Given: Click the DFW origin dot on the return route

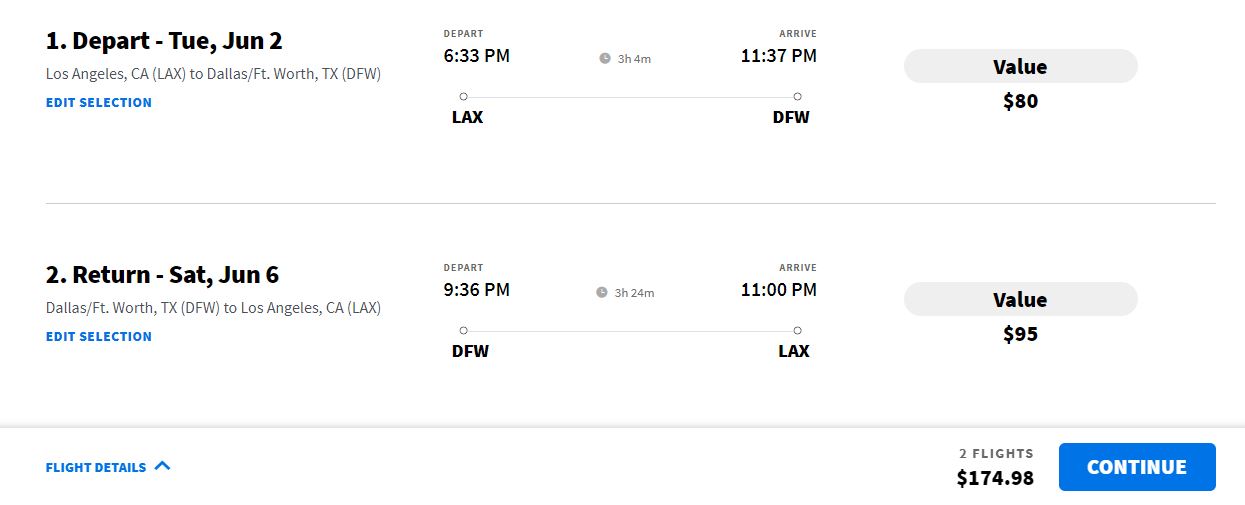Looking at the screenshot, I should pos(463,331).
